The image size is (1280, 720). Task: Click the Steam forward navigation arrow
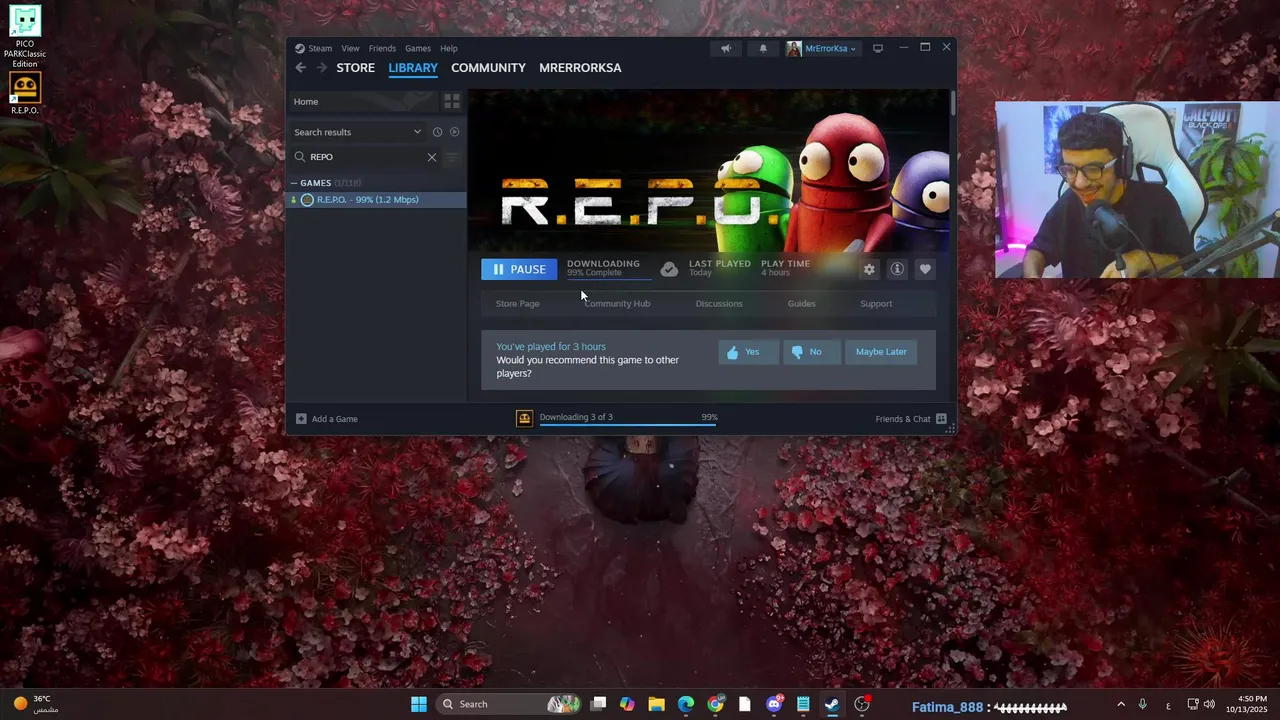point(322,68)
